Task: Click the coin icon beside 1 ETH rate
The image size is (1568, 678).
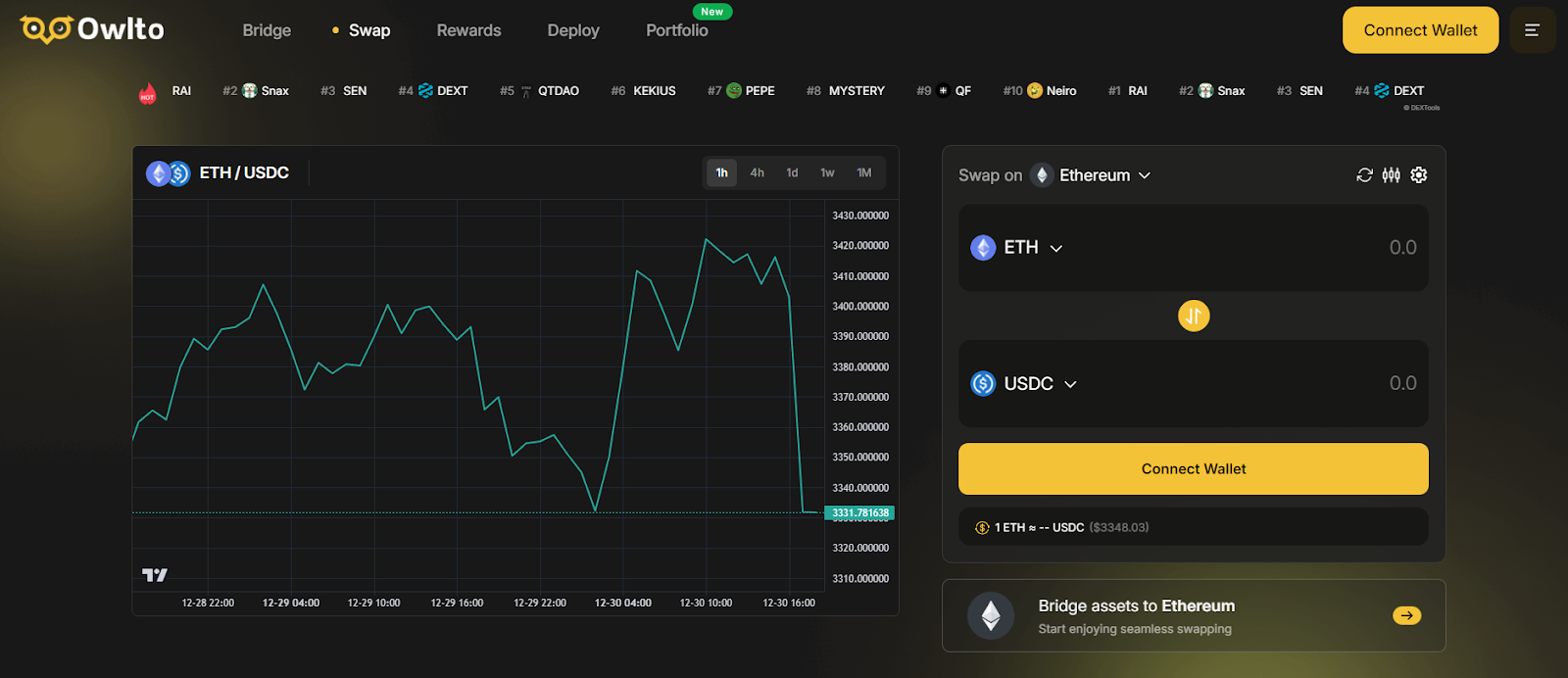Action: point(982,527)
